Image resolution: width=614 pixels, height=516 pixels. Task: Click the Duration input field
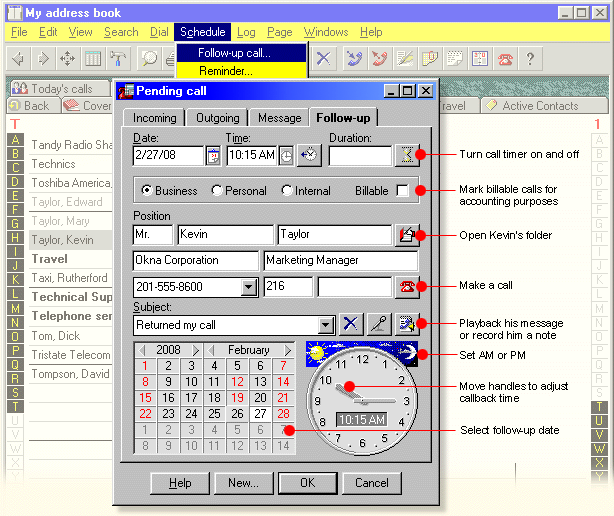360,155
